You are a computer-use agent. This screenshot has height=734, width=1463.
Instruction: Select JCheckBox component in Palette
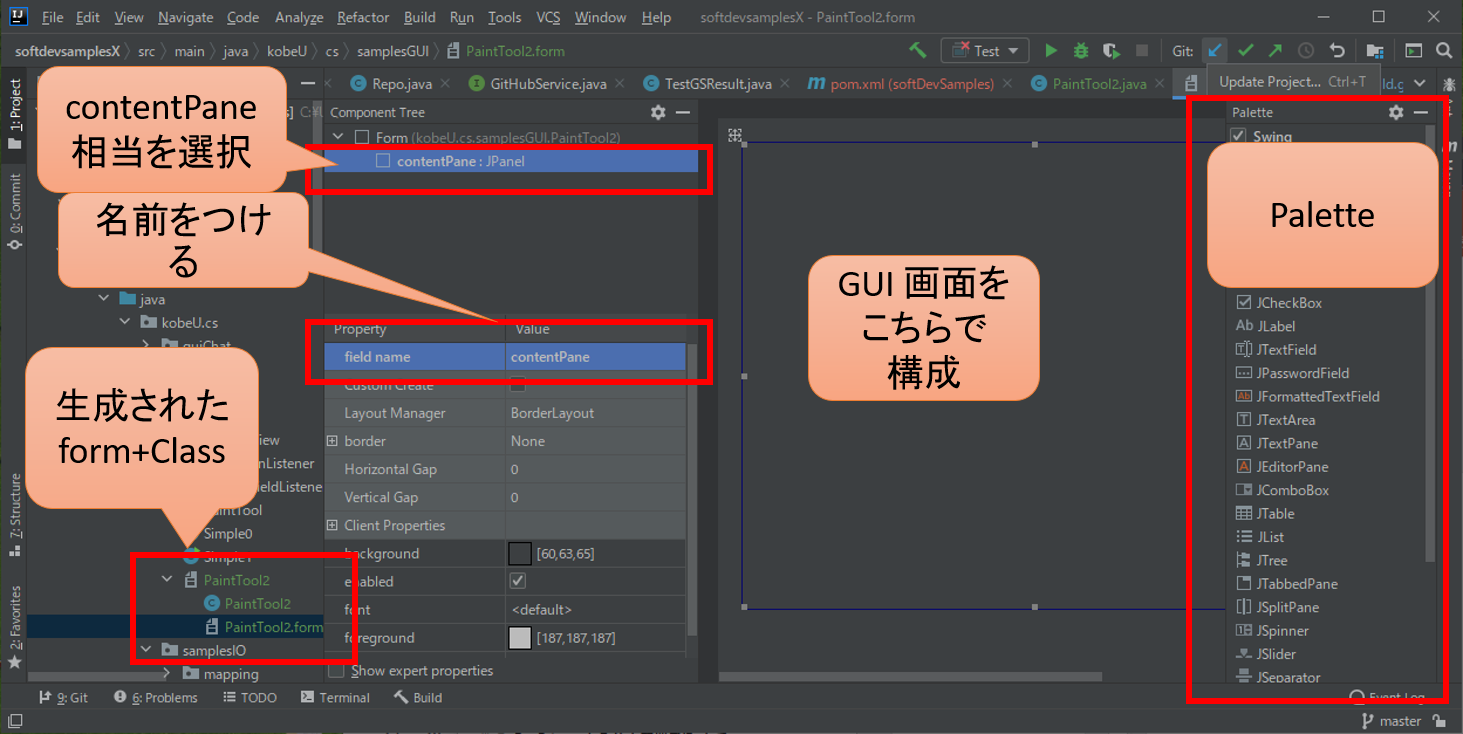[x=1289, y=302]
